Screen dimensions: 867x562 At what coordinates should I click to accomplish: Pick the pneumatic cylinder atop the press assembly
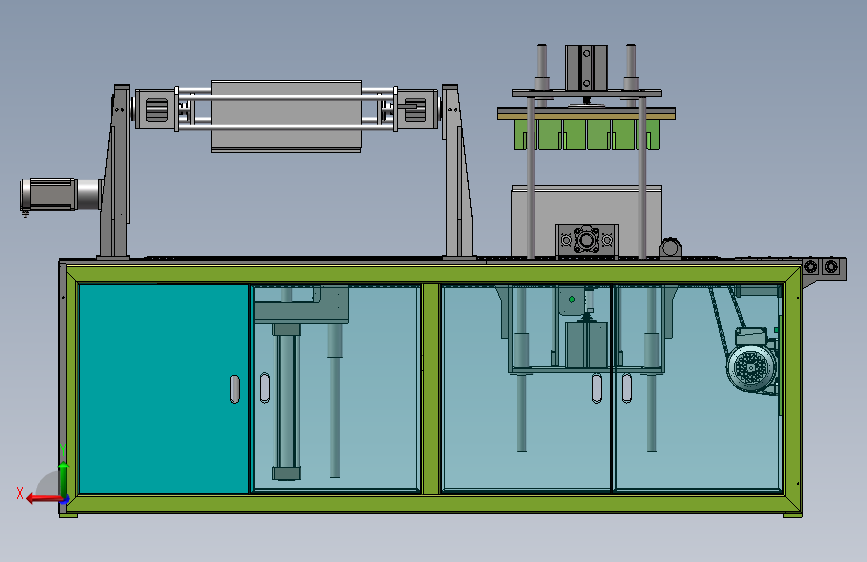click(x=586, y=68)
